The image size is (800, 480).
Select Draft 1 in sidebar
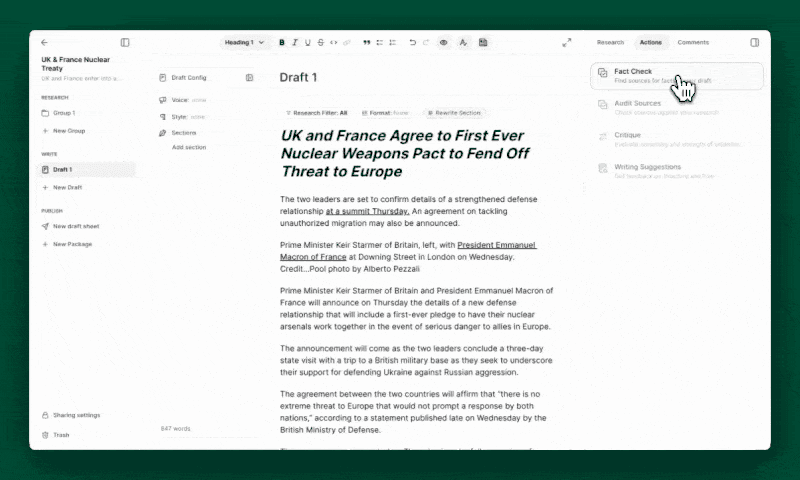tap(87, 169)
